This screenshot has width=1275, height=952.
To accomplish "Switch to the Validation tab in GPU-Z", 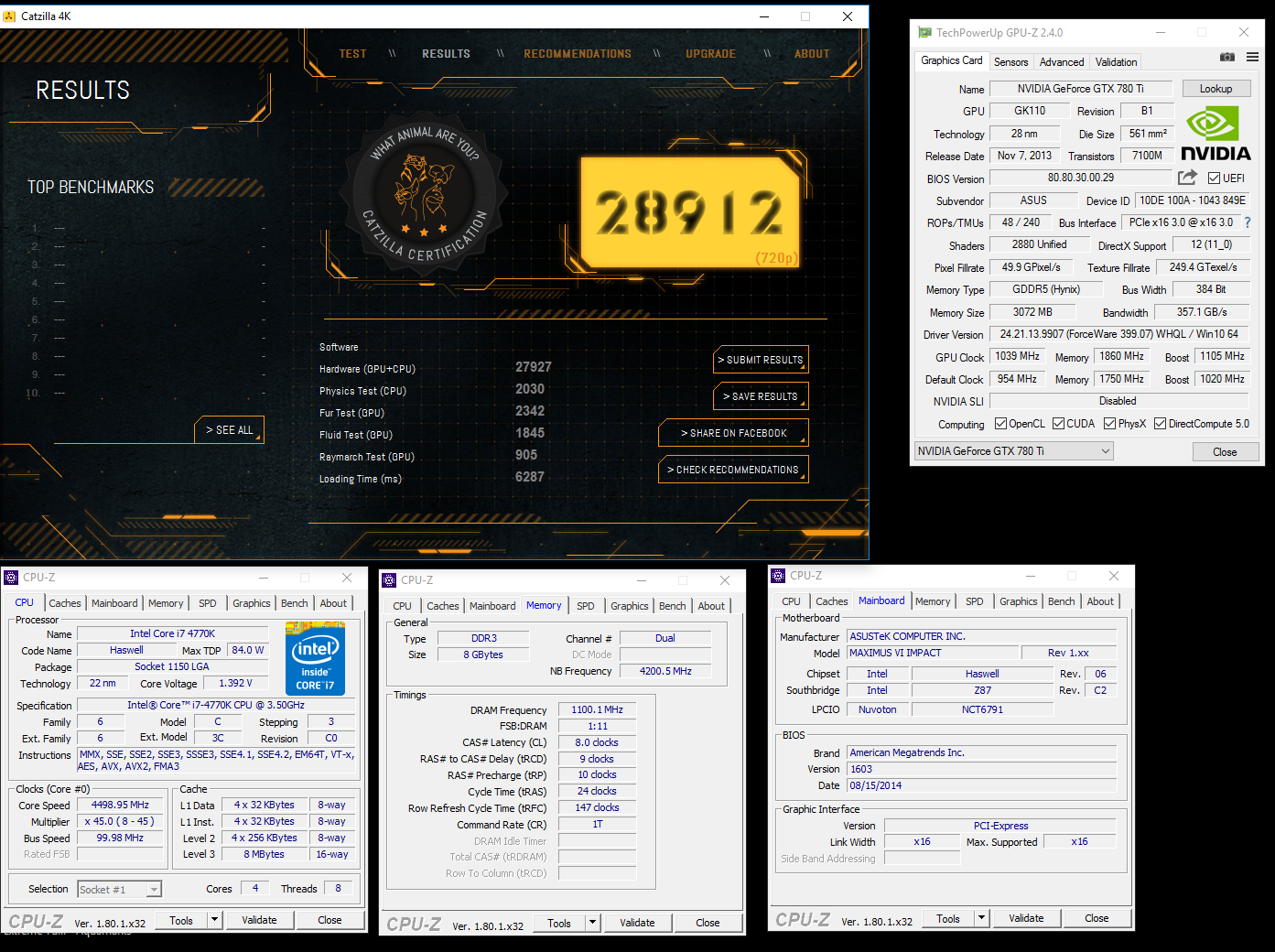I will click(1117, 62).
